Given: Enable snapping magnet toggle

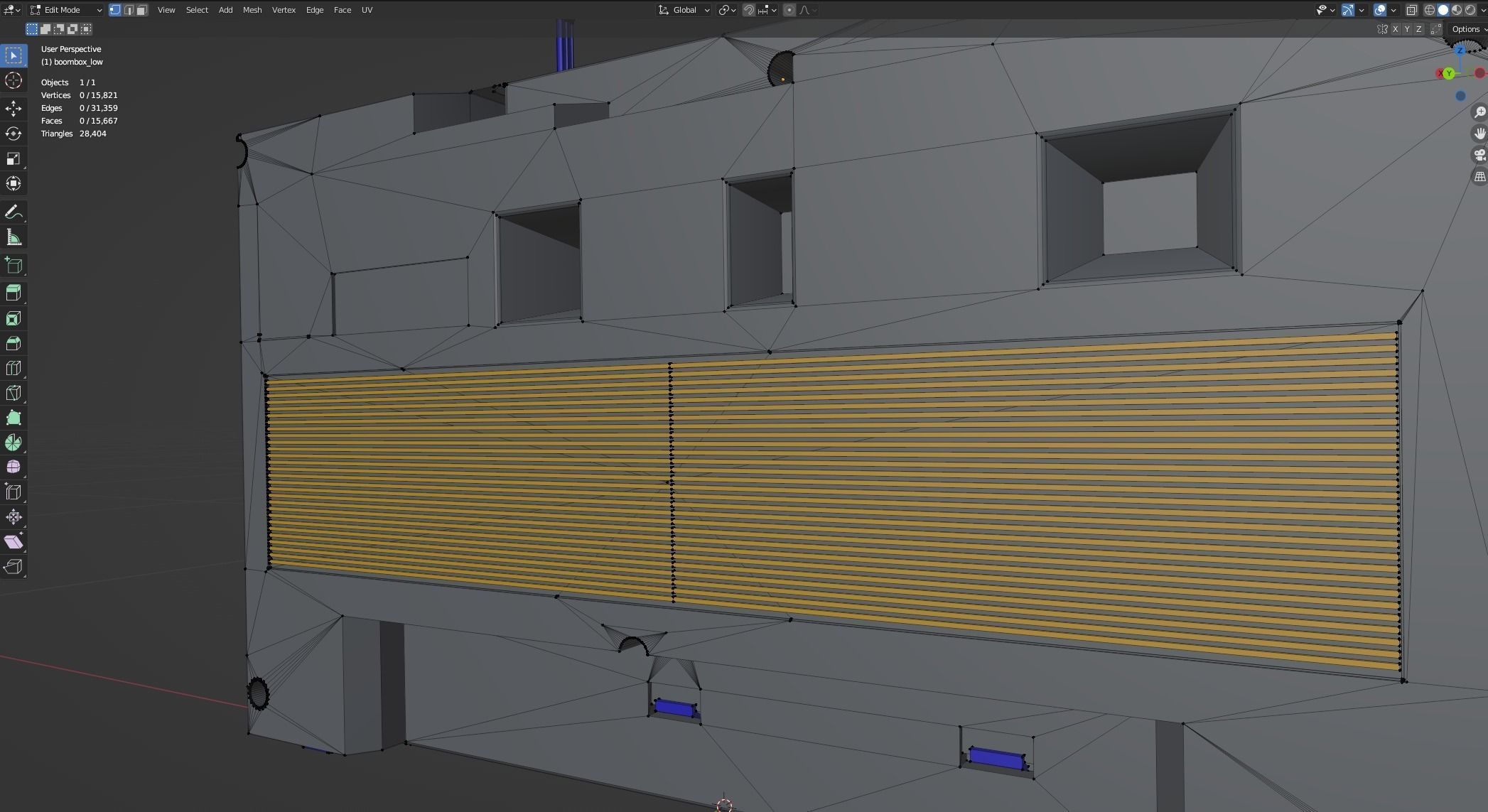Looking at the screenshot, I should 749,10.
